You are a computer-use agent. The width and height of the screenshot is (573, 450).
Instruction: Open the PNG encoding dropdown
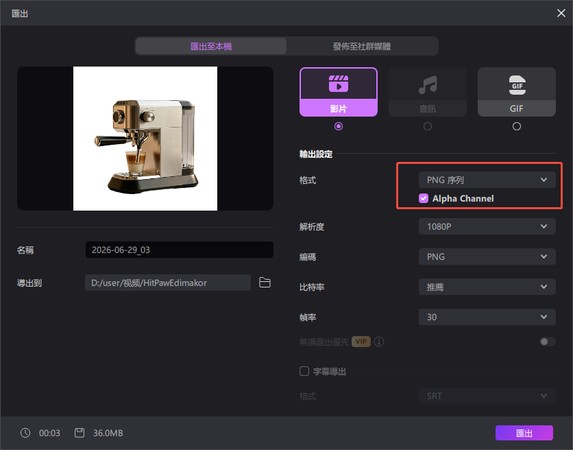(x=487, y=257)
